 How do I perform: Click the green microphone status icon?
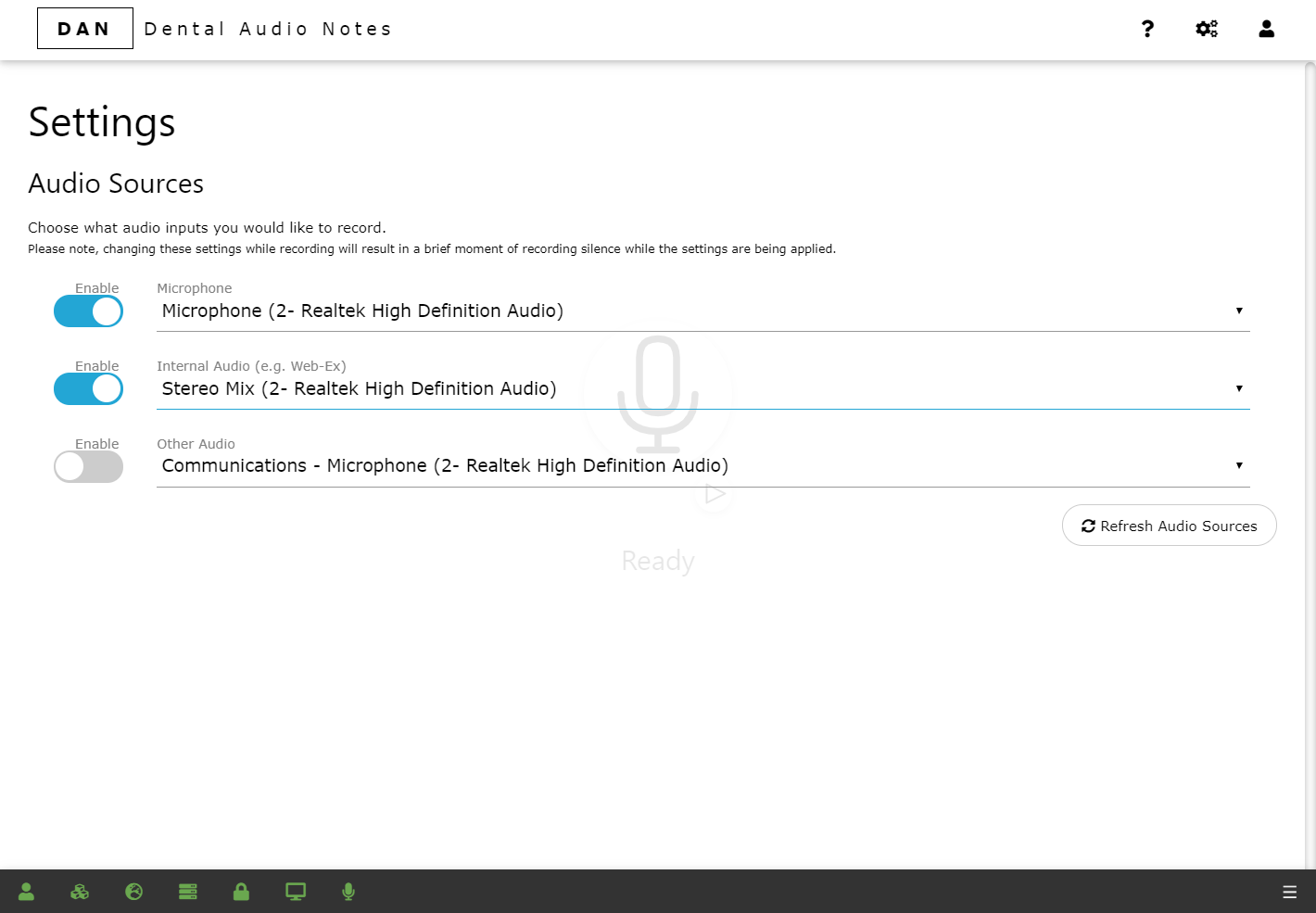pos(348,892)
